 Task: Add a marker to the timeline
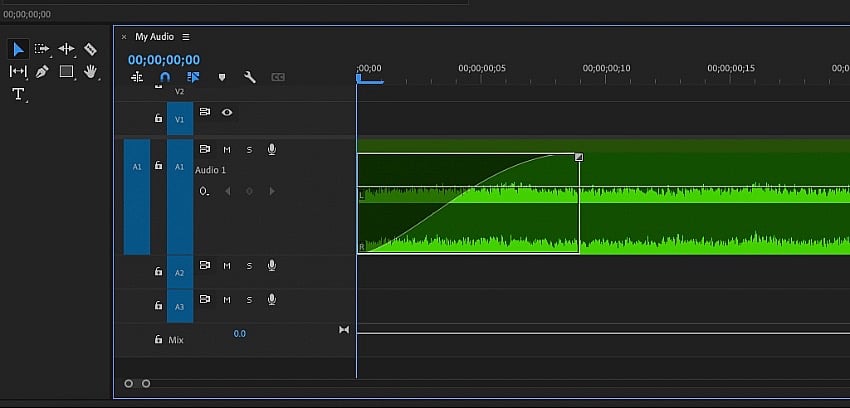[221, 77]
